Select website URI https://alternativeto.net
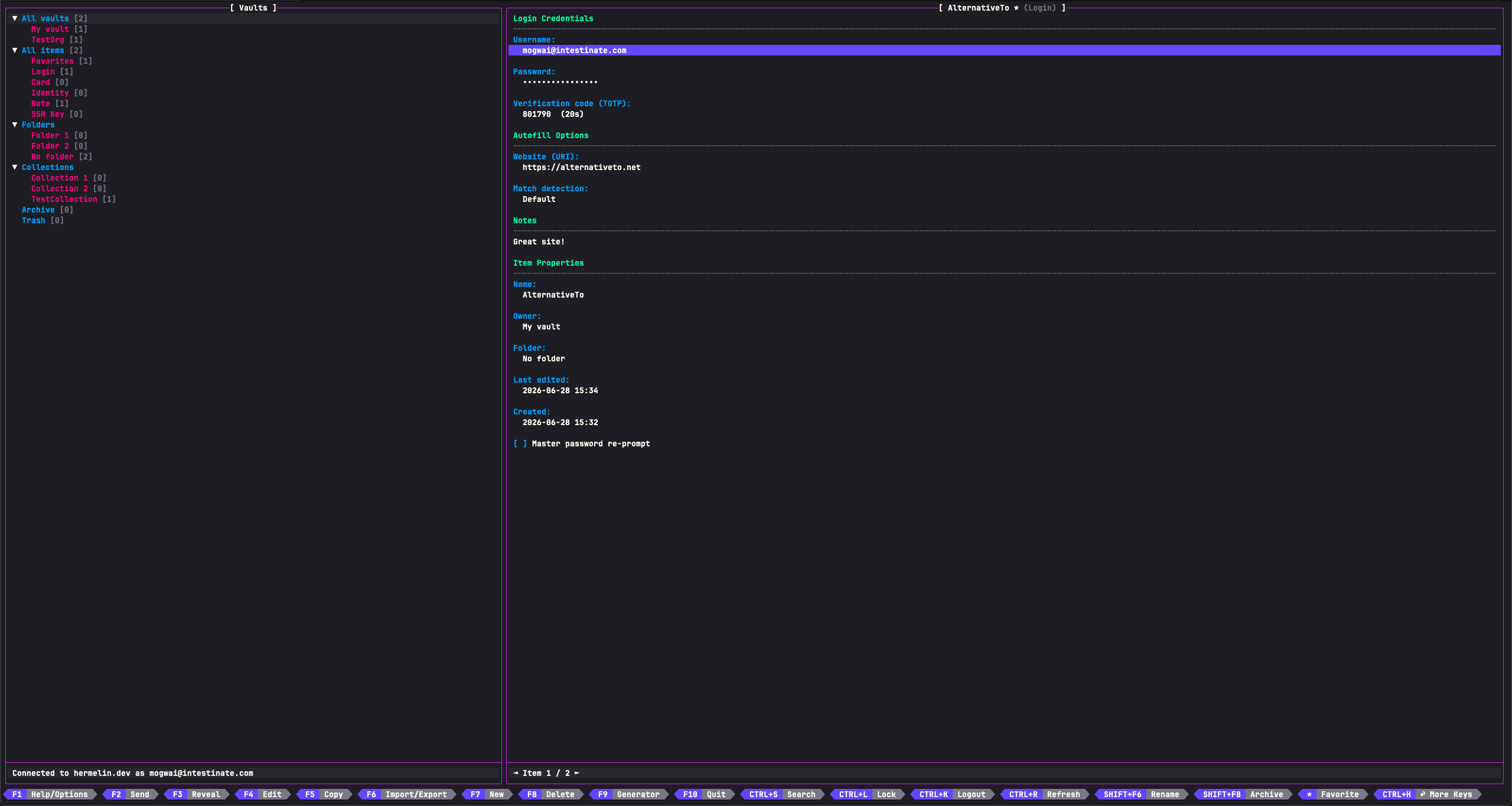1512x806 pixels. click(581, 167)
